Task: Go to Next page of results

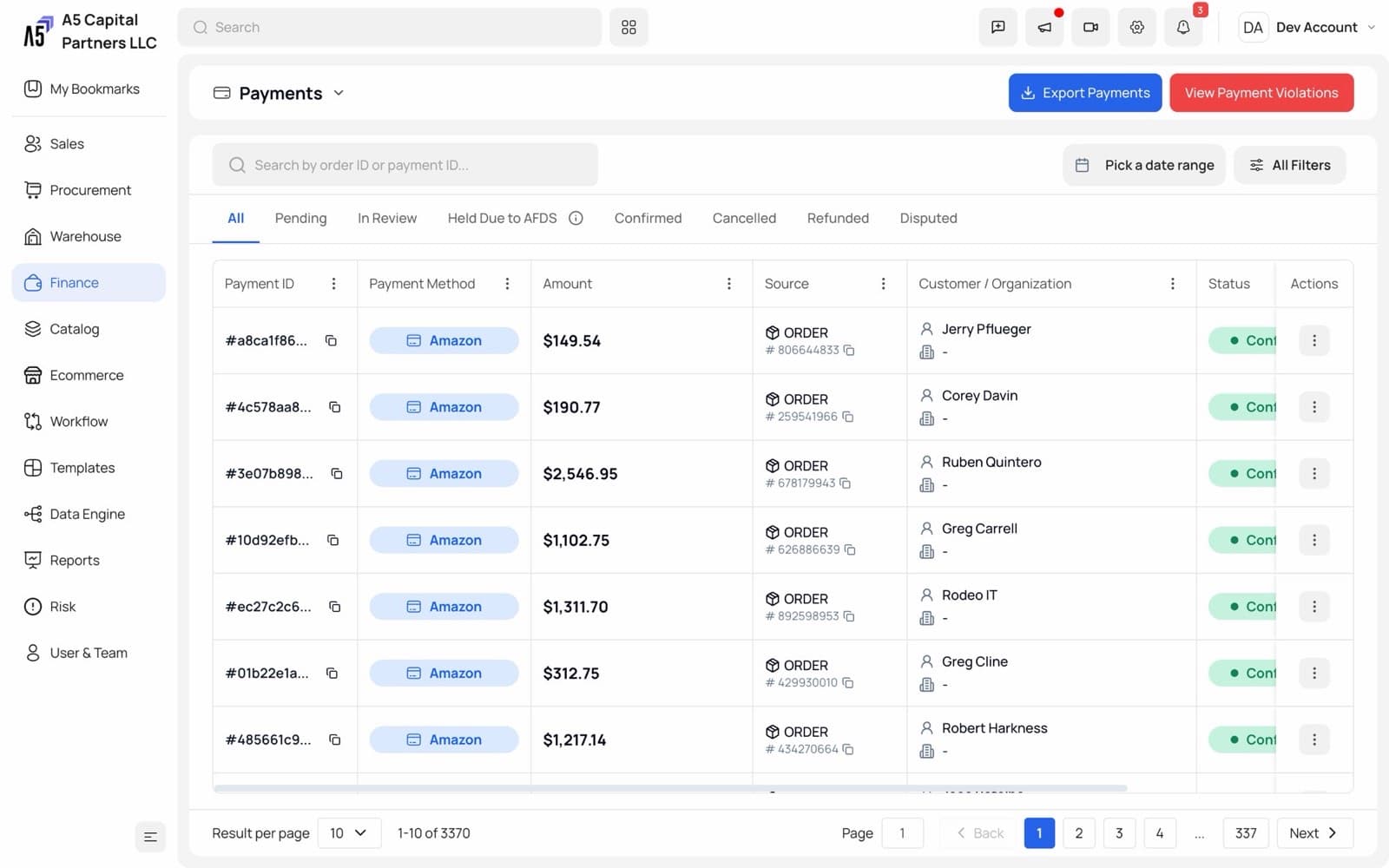Action: pos(1314,833)
